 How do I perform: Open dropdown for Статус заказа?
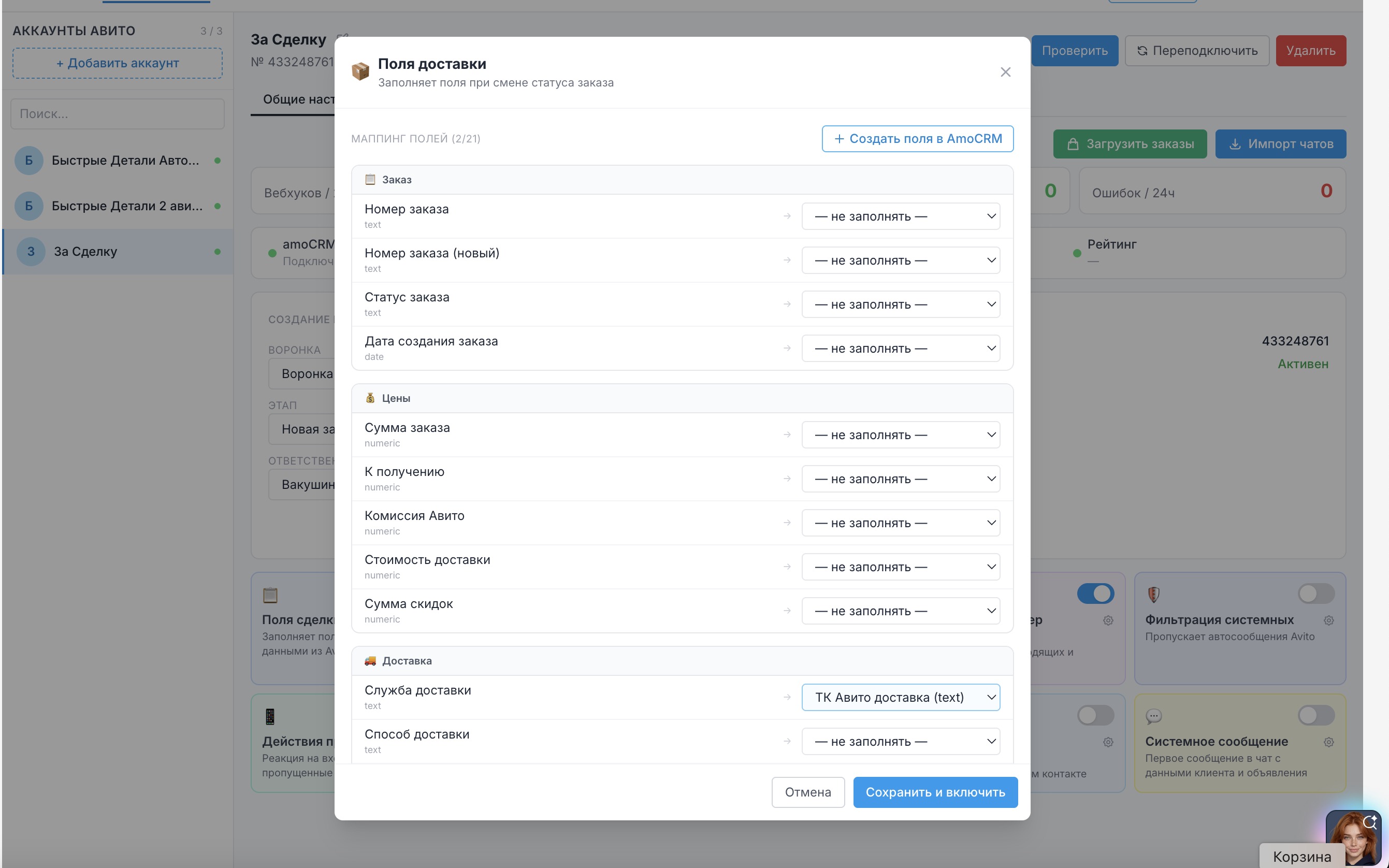tap(901, 304)
